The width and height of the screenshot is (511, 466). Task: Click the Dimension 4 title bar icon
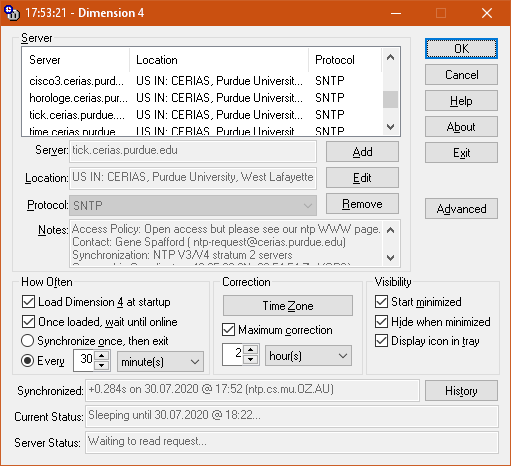point(11,13)
